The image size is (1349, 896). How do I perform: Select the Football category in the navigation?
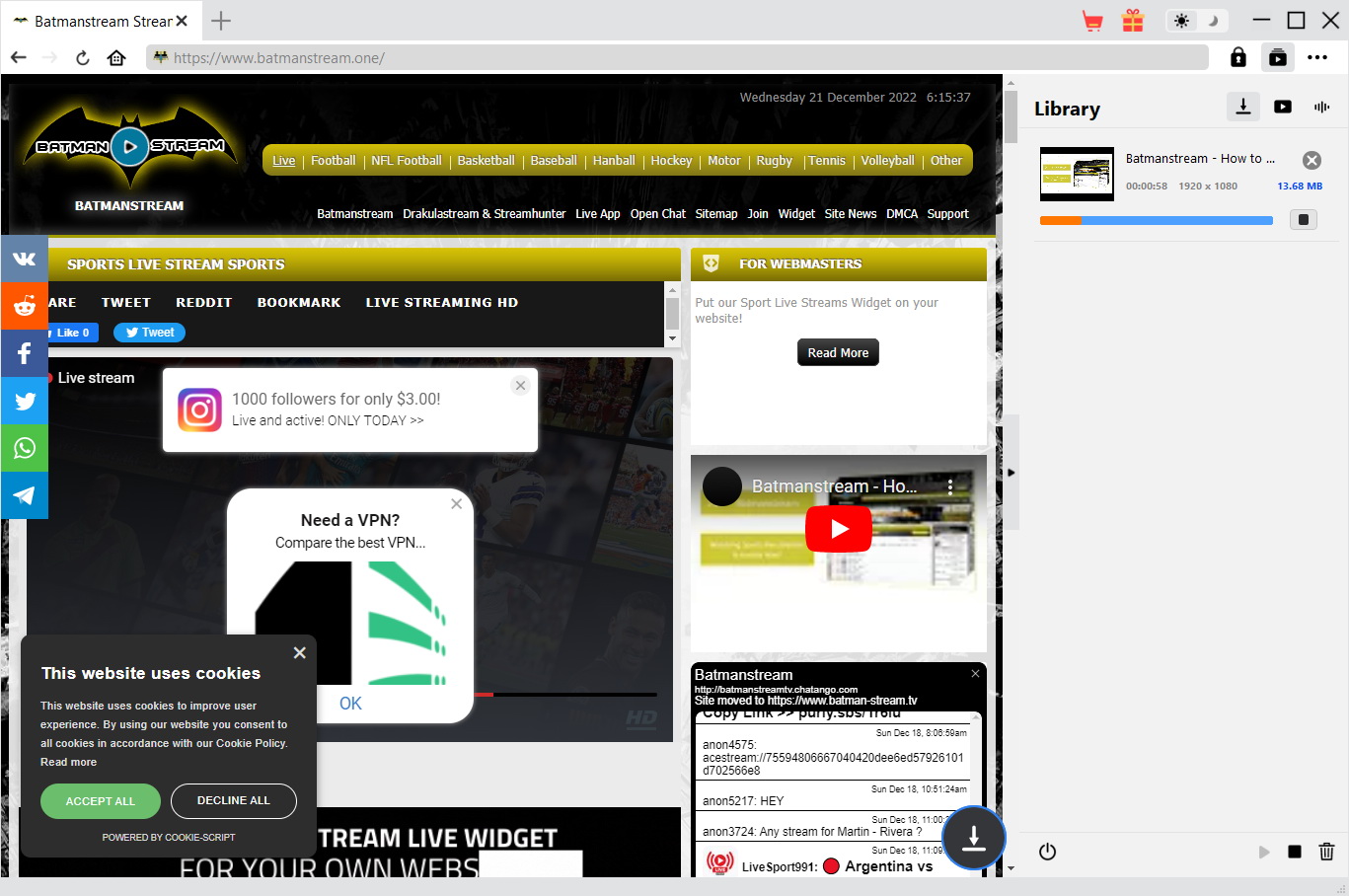[x=333, y=160]
